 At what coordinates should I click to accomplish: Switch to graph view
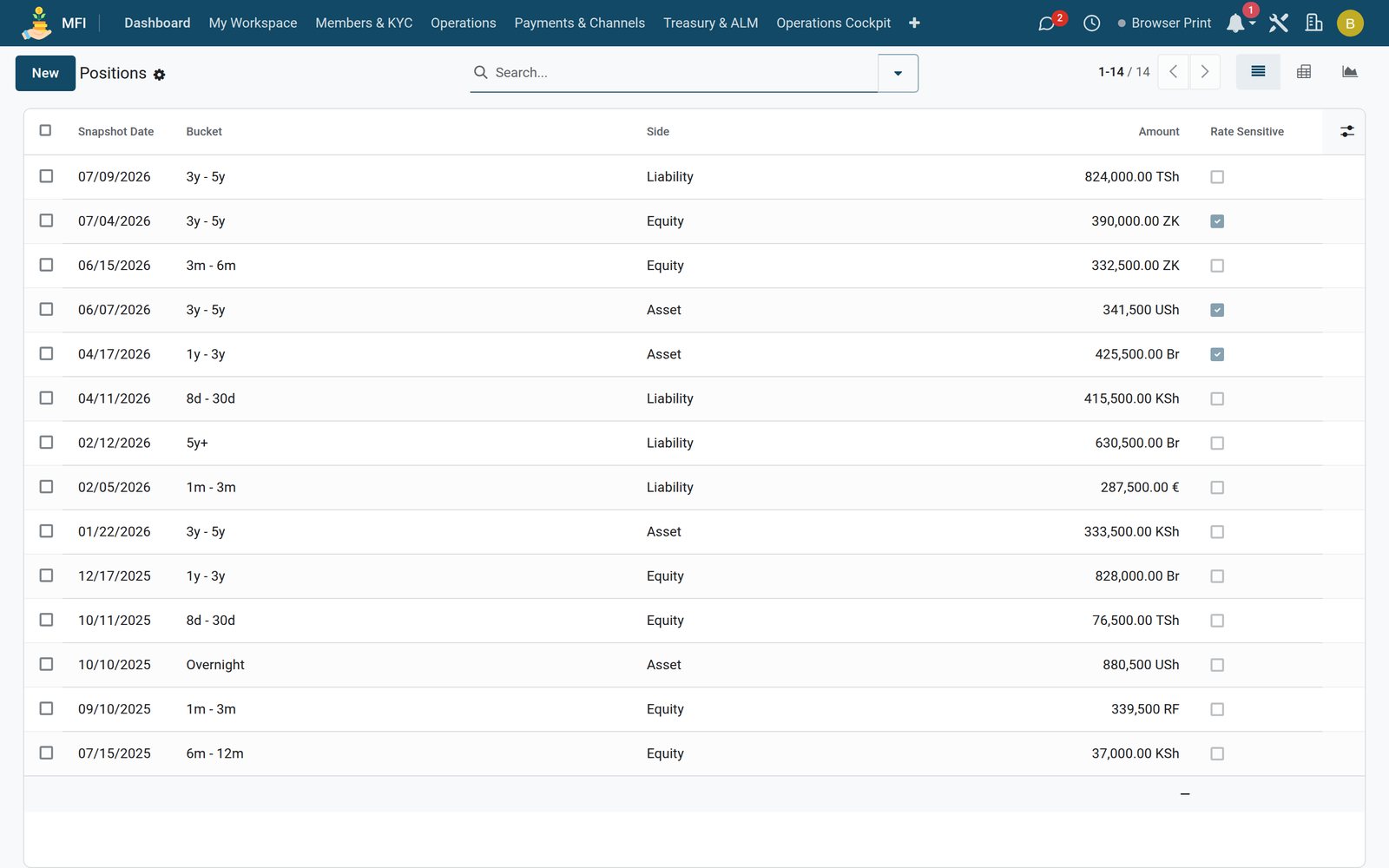(1349, 72)
